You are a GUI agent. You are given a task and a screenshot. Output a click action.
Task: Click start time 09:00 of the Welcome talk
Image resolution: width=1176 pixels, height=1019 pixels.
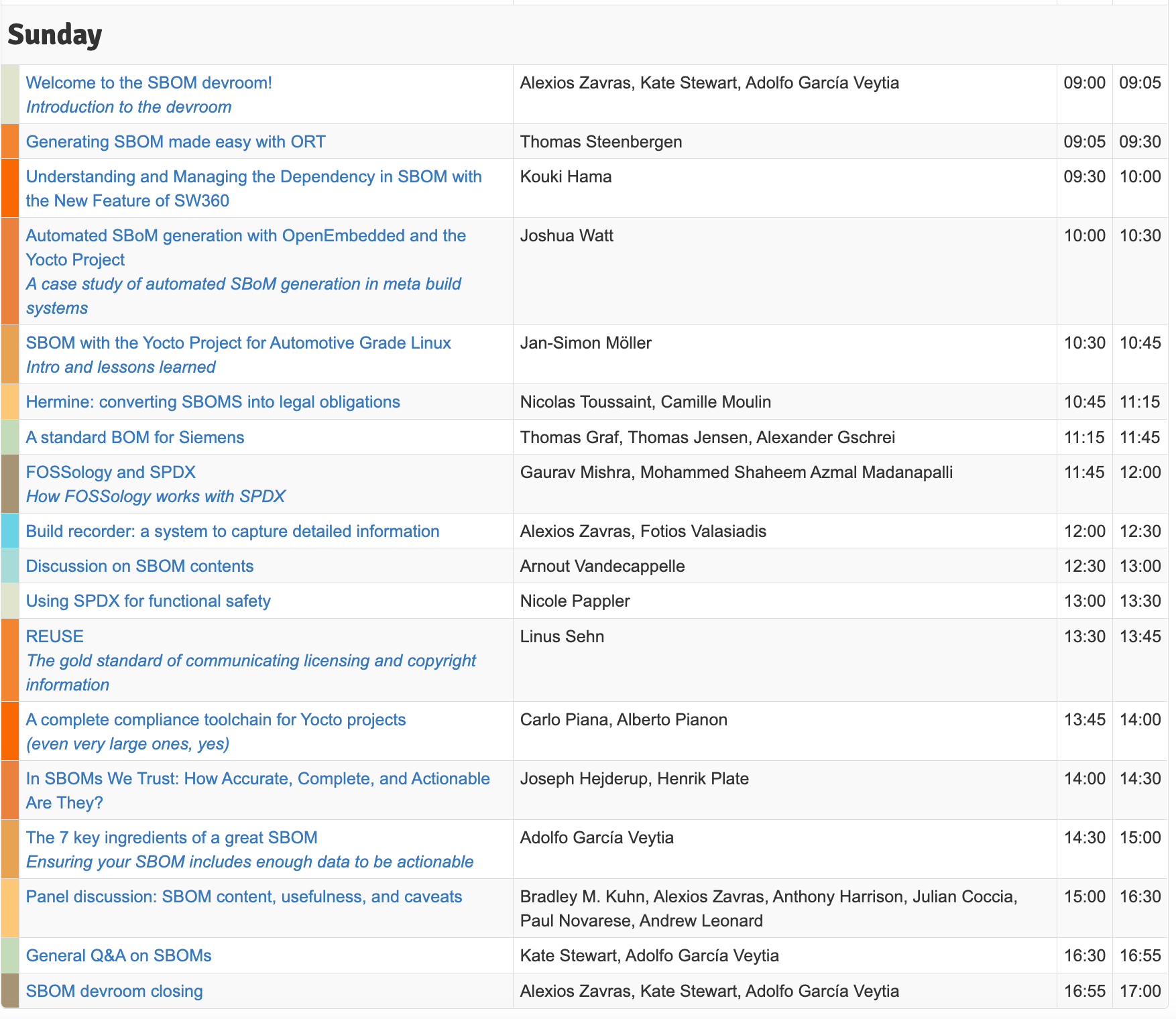pos(1084,82)
